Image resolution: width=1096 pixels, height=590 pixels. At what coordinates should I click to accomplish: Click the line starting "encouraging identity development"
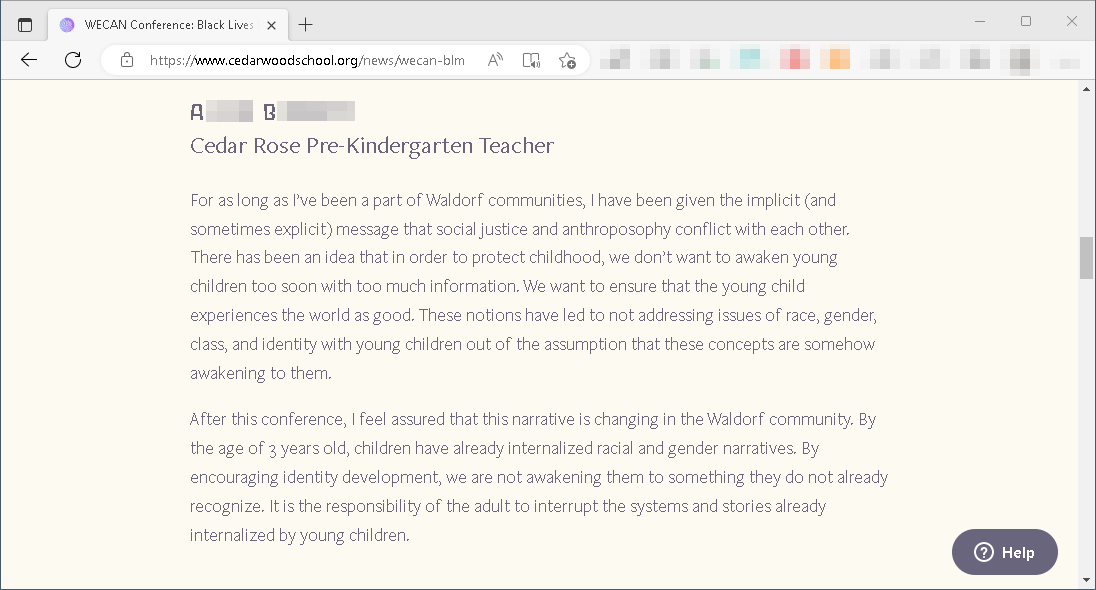[x=539, y=477]
